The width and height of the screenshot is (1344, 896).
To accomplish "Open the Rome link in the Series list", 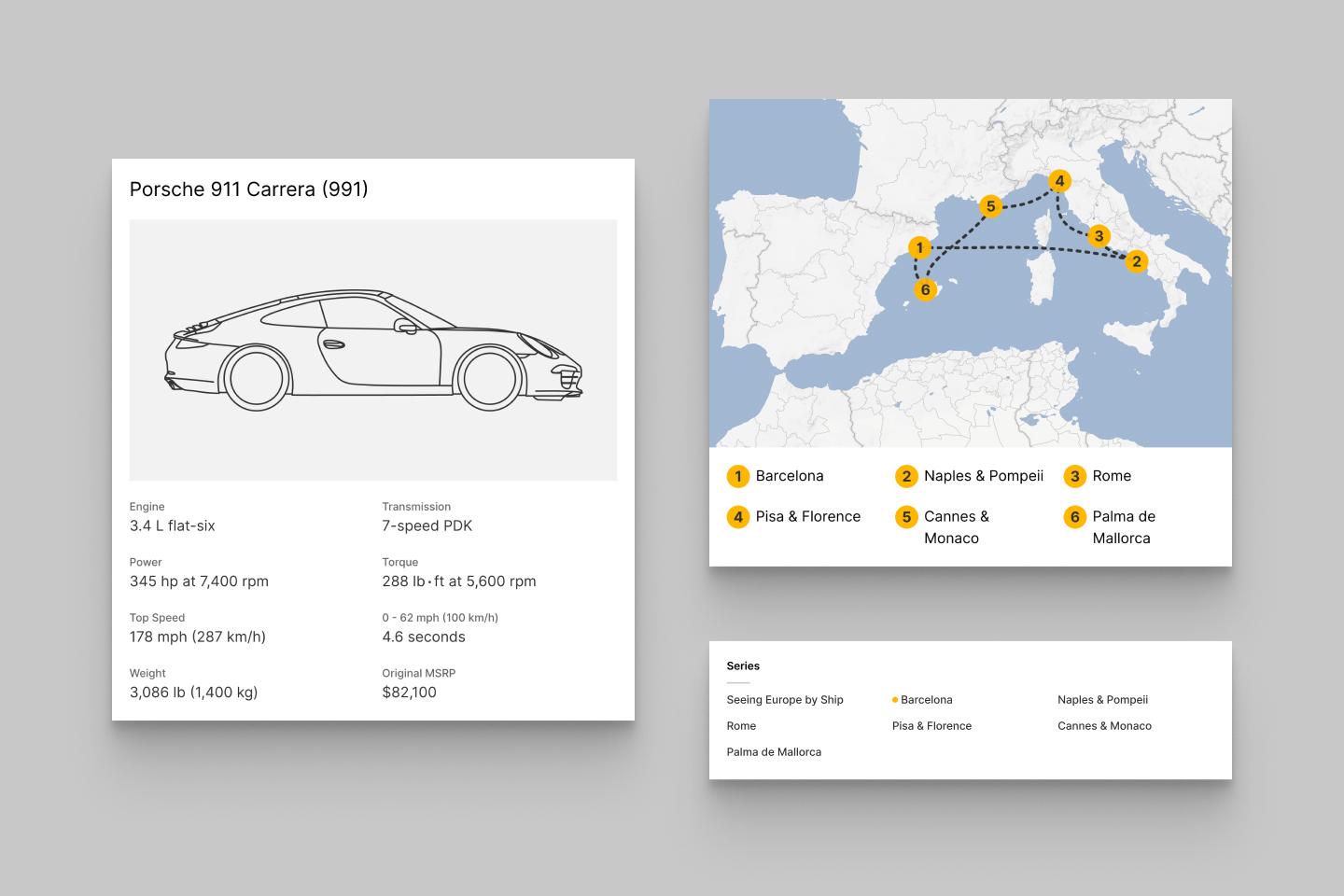I will 741,726.
